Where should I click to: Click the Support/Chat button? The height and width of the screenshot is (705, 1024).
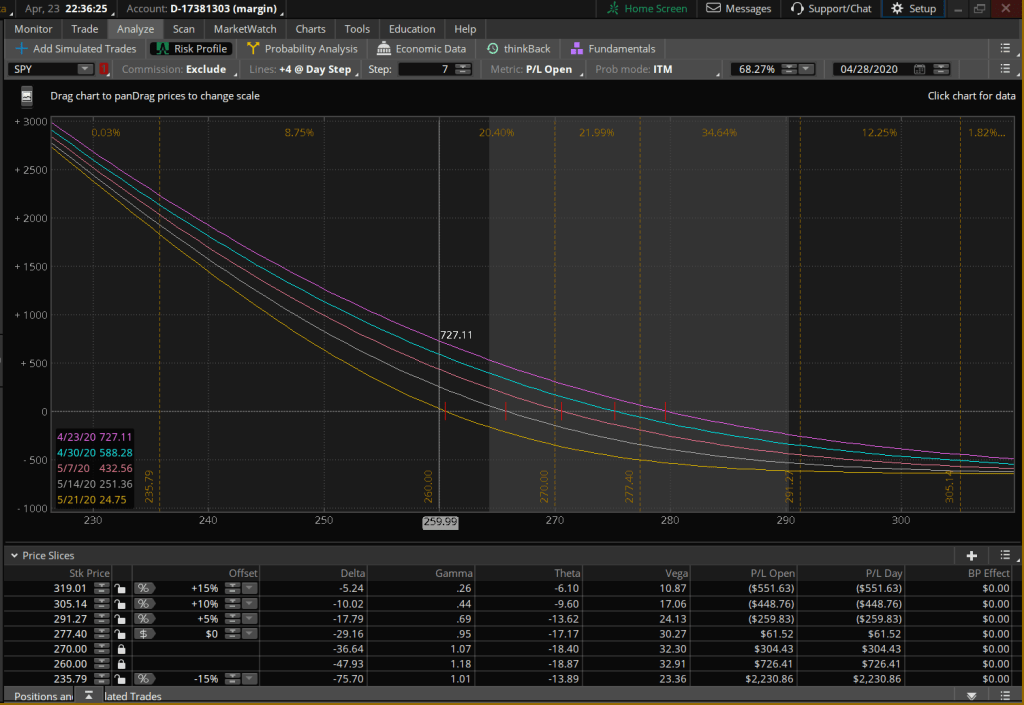click(x=831, y=9)
